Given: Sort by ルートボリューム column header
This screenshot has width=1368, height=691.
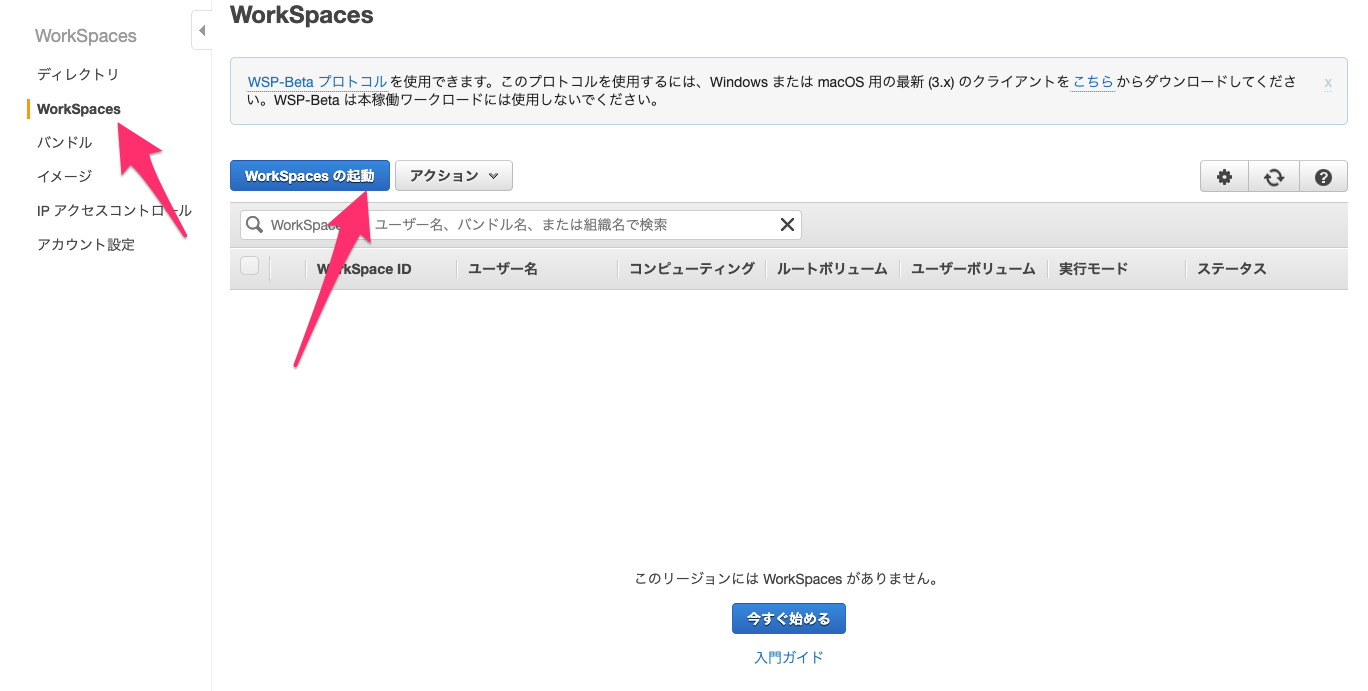Looking at the screenshot, I should coord(832,269).
